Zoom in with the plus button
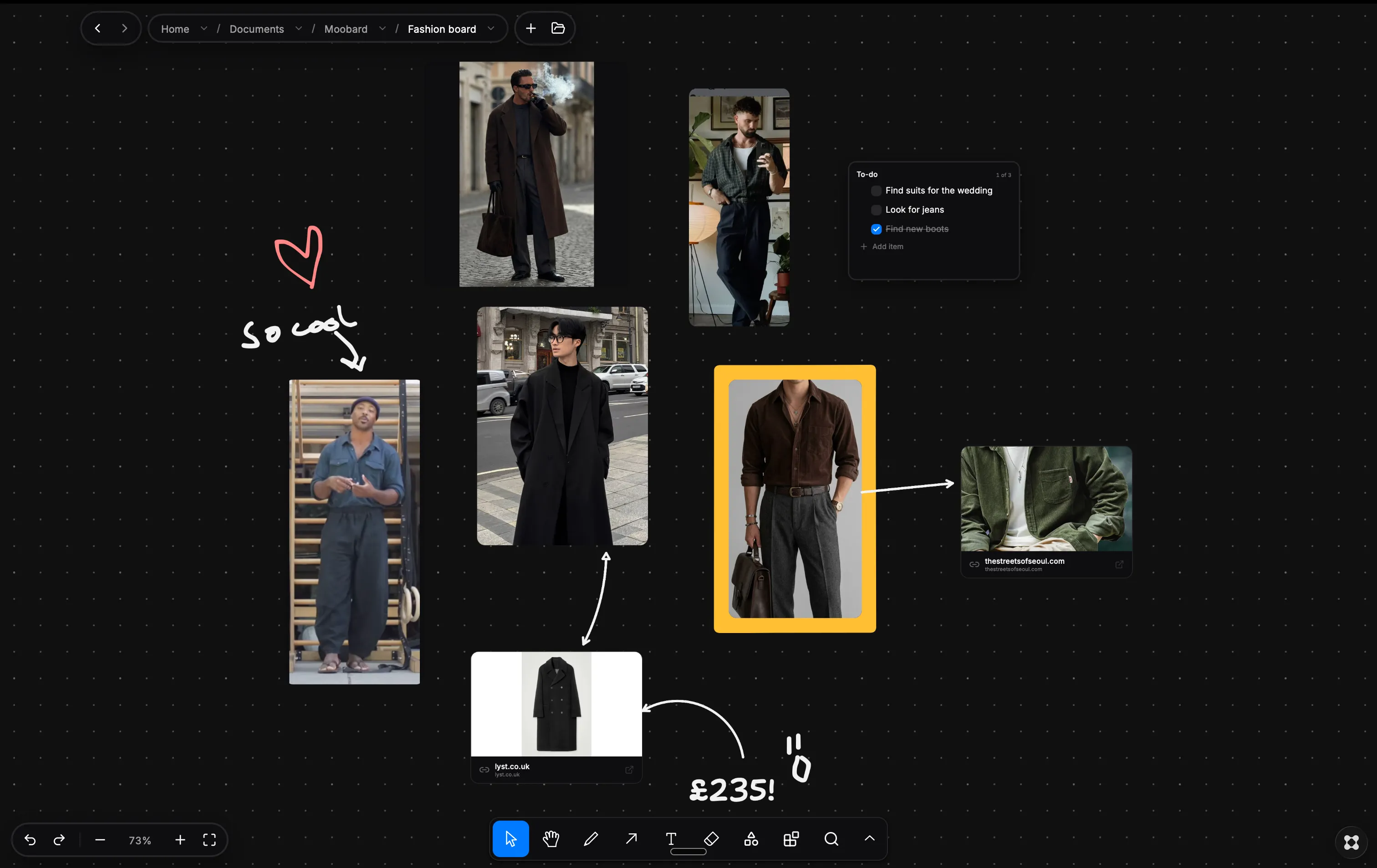Screen dimensions: 1377x868 [x=180, y=839]
